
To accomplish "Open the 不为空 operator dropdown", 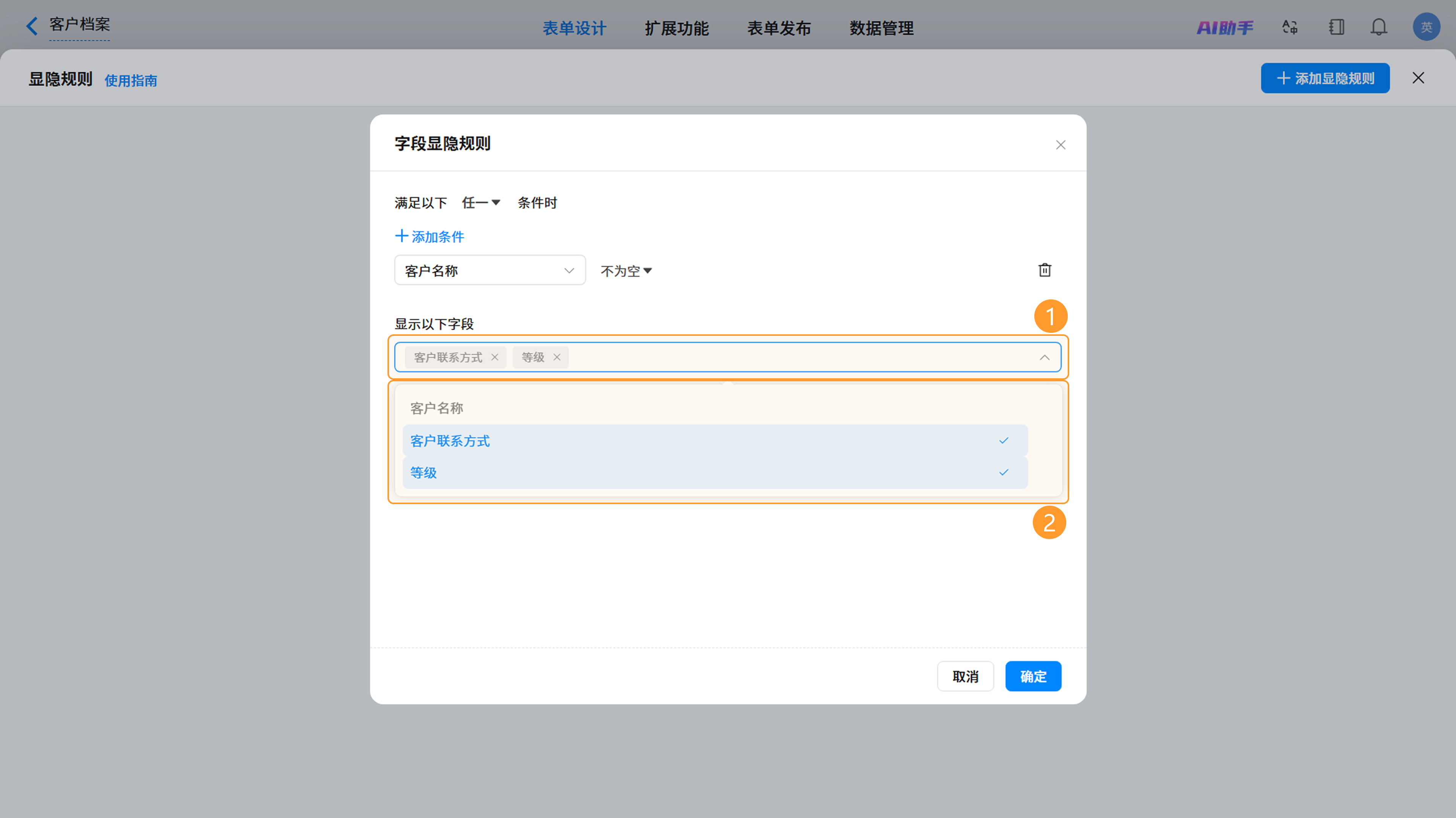I will [x=626, y=271].
